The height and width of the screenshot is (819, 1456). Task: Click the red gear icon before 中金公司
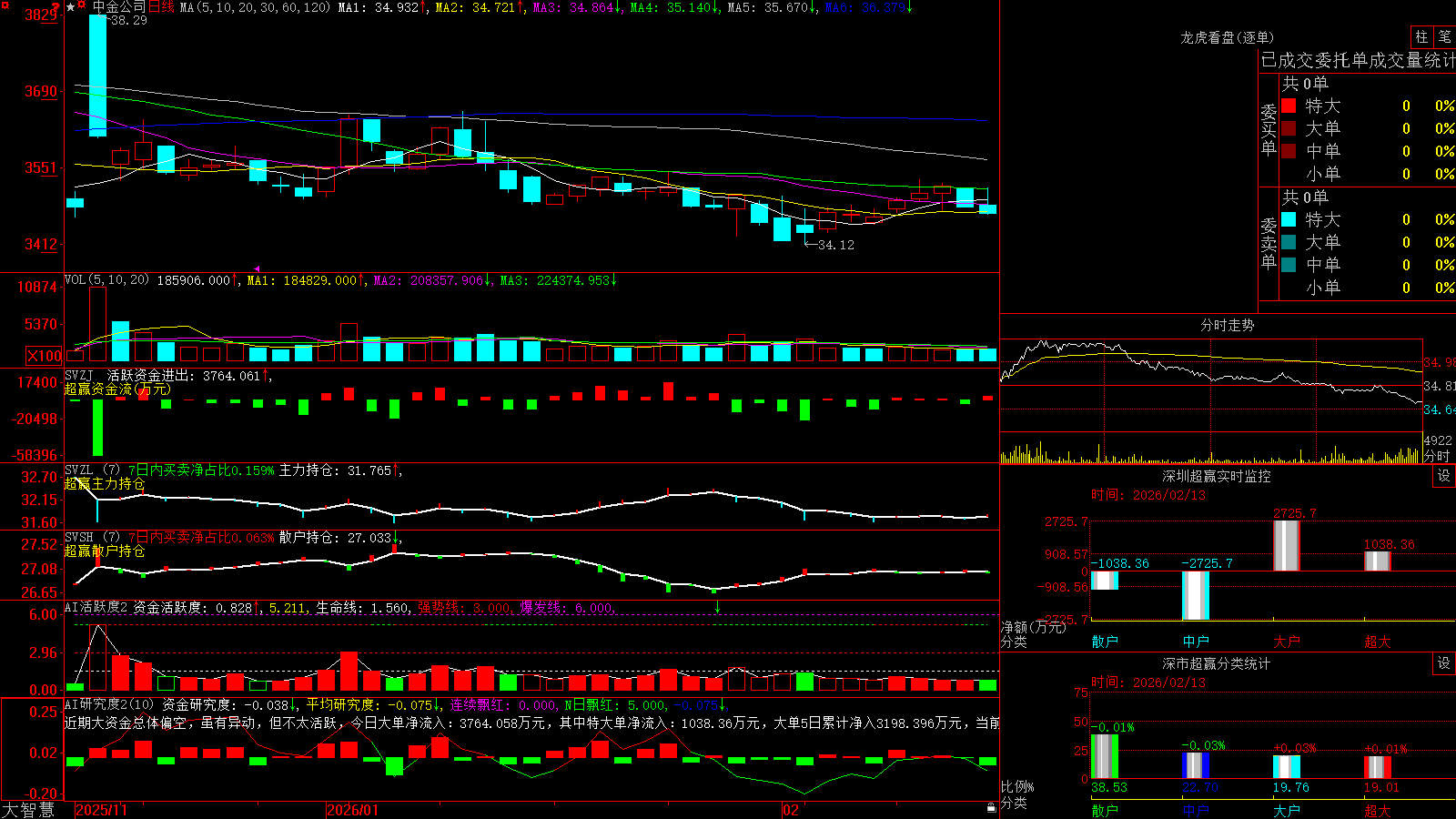81,5
